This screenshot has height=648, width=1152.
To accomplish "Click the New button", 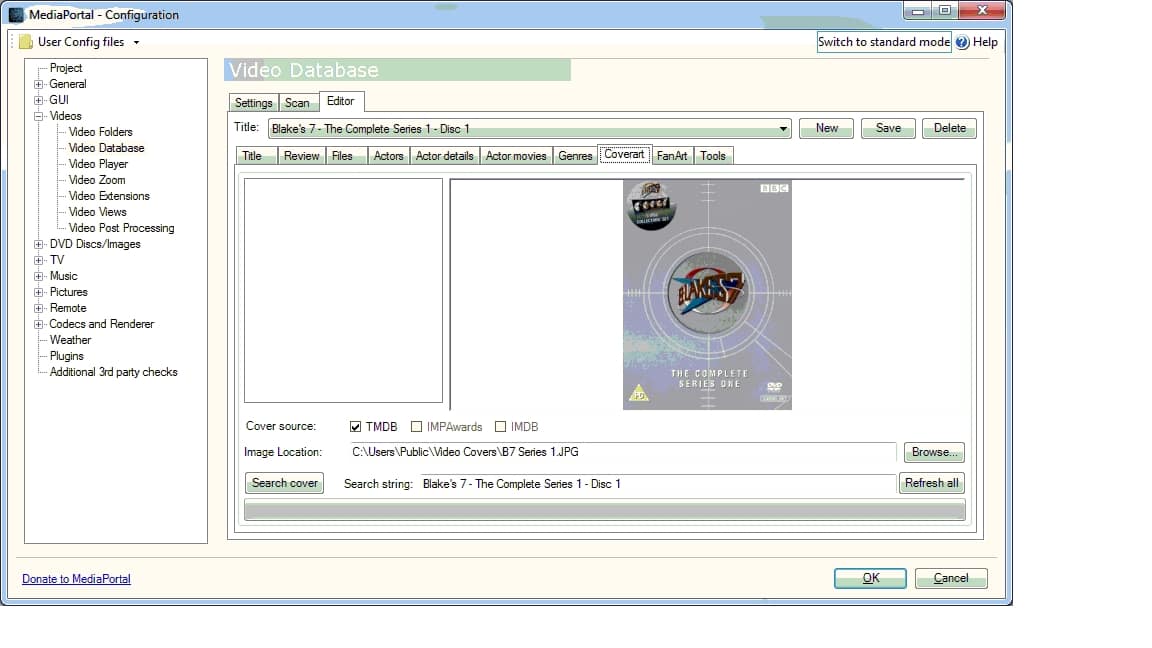I will coord(827,129).
